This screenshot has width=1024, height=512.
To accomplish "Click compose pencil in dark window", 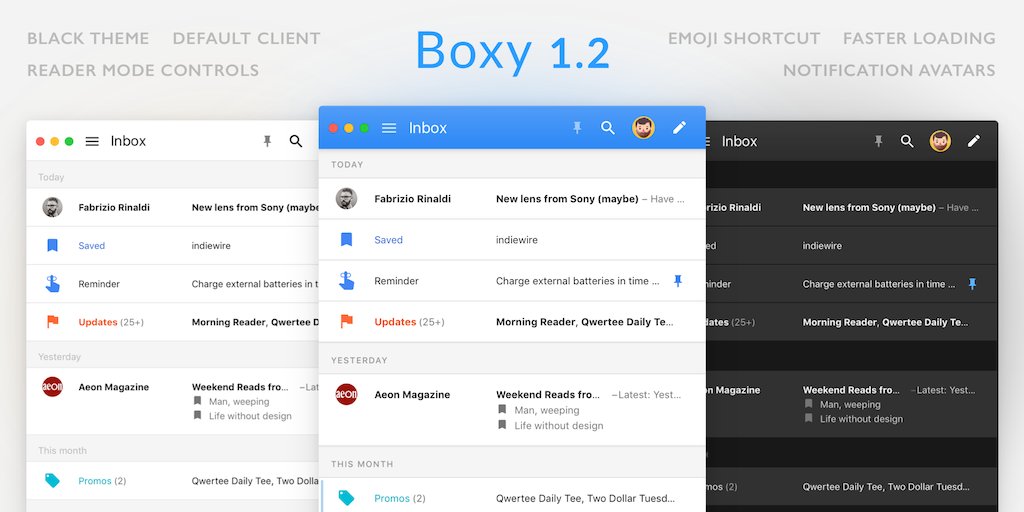I will tap(974, 141).
